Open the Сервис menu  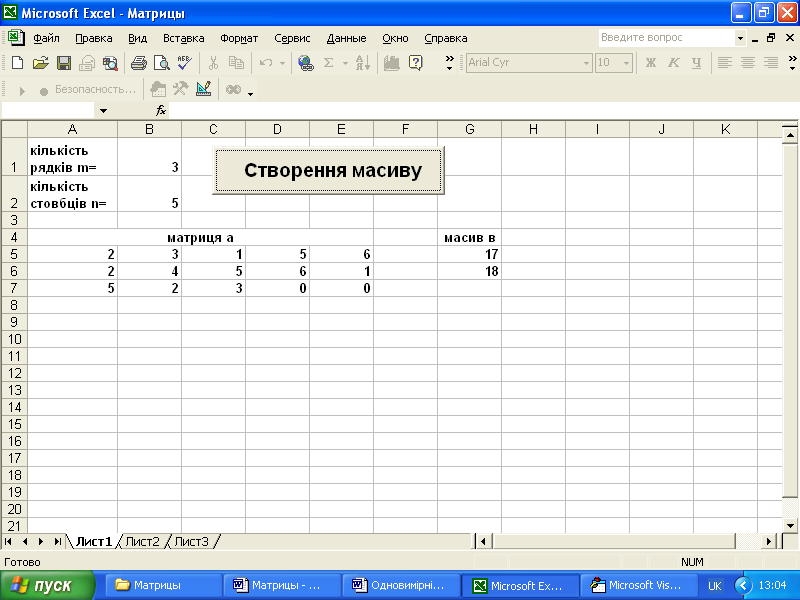292,38
